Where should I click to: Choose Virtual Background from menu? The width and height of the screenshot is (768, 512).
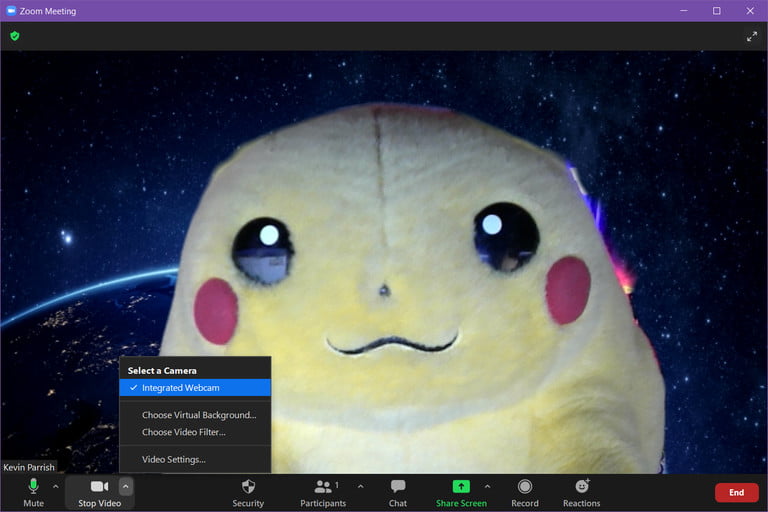tap(199, 415)
